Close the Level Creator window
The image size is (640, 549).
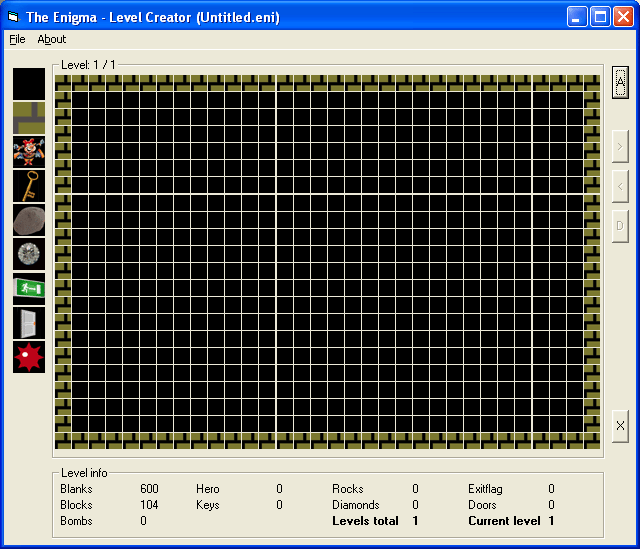[x=623, y=17]
